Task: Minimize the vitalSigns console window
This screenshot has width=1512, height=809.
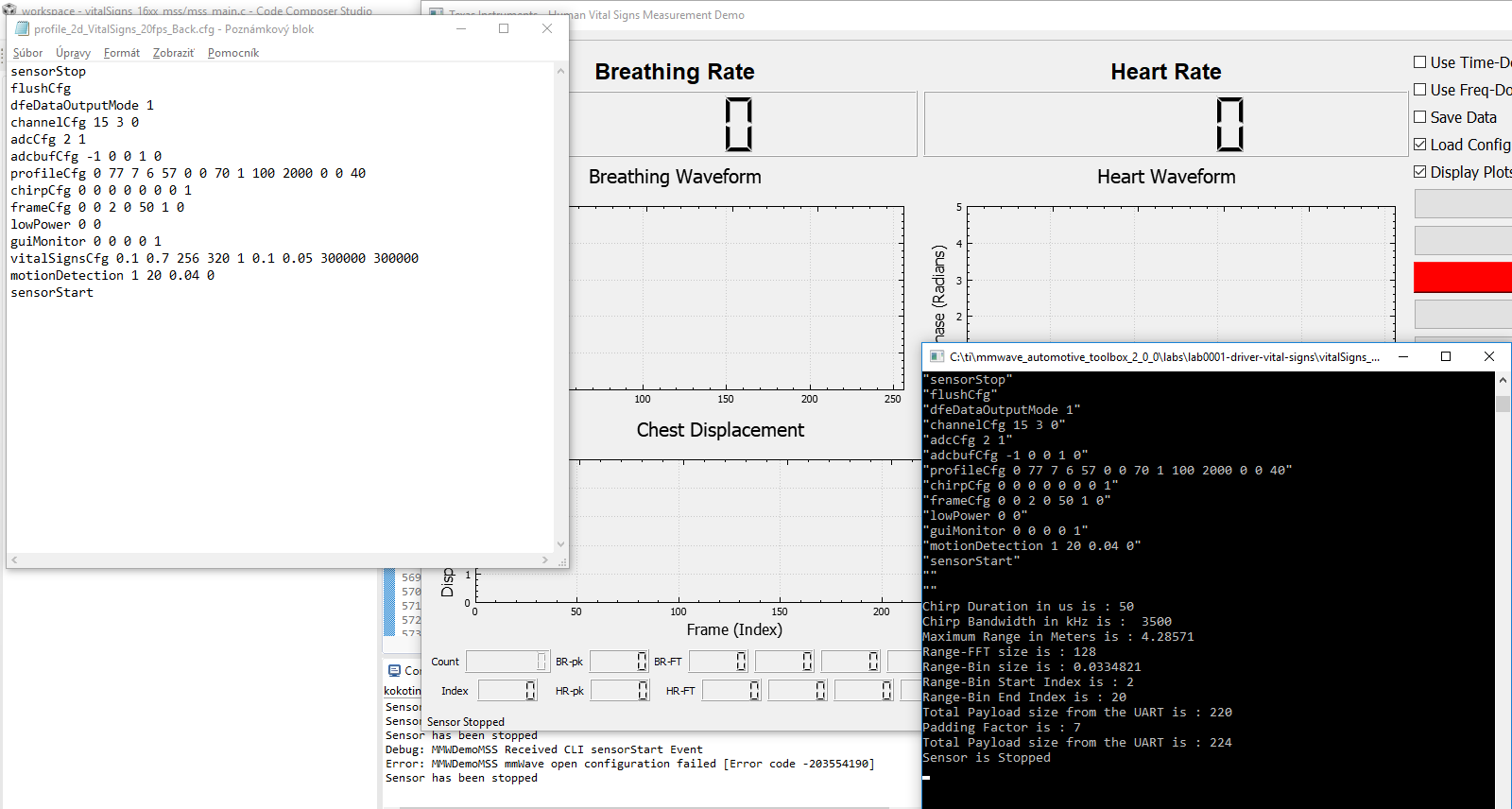Action: click(x=1403, y=356)
